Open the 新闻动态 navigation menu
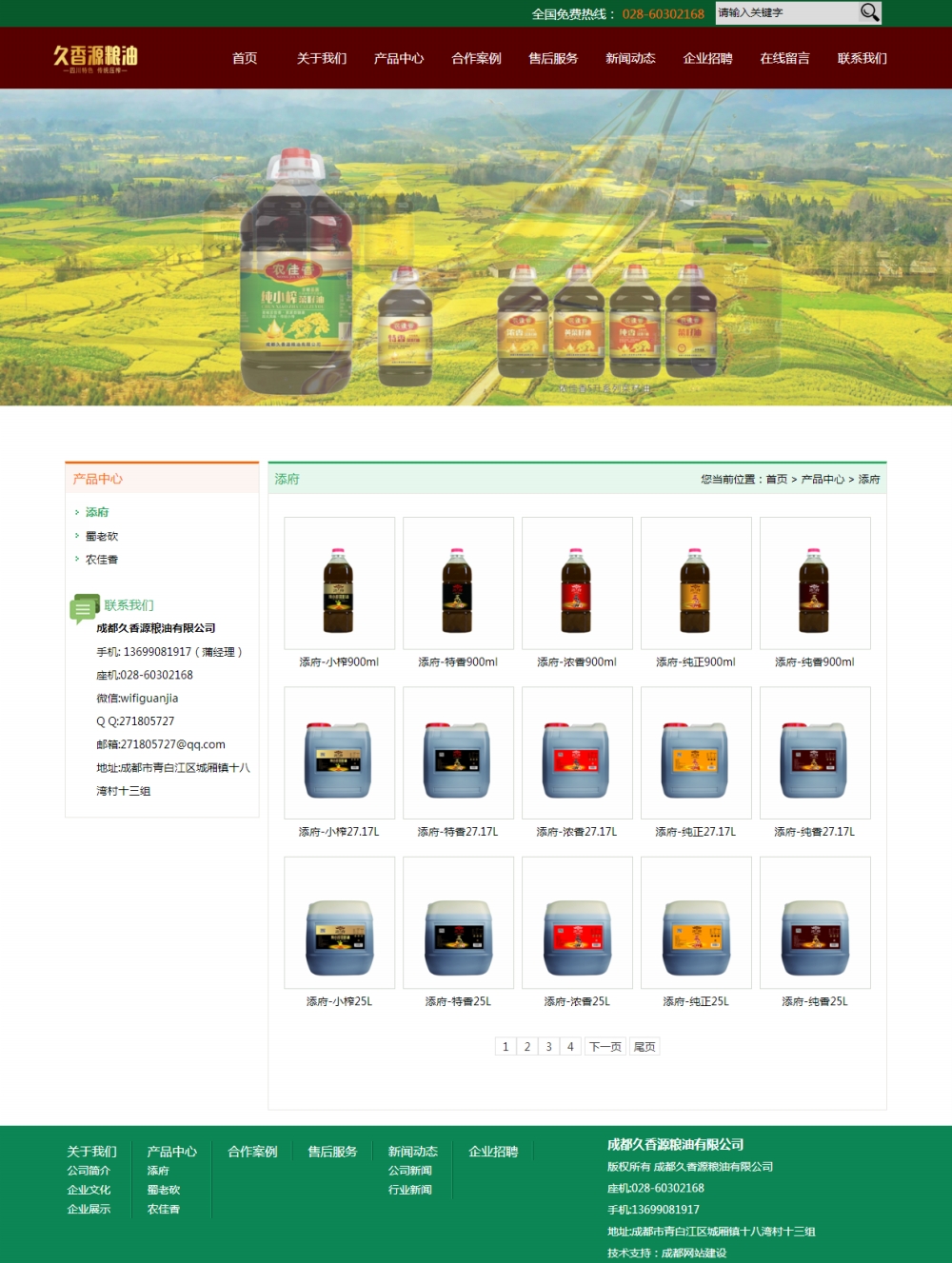 (x=629, y=58)
